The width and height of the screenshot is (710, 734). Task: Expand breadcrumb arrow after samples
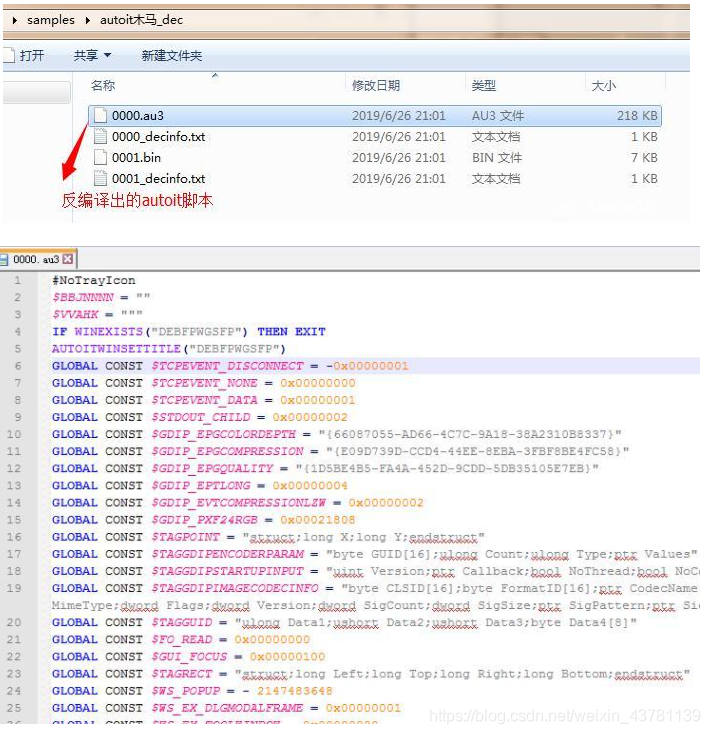coord(88,20)
